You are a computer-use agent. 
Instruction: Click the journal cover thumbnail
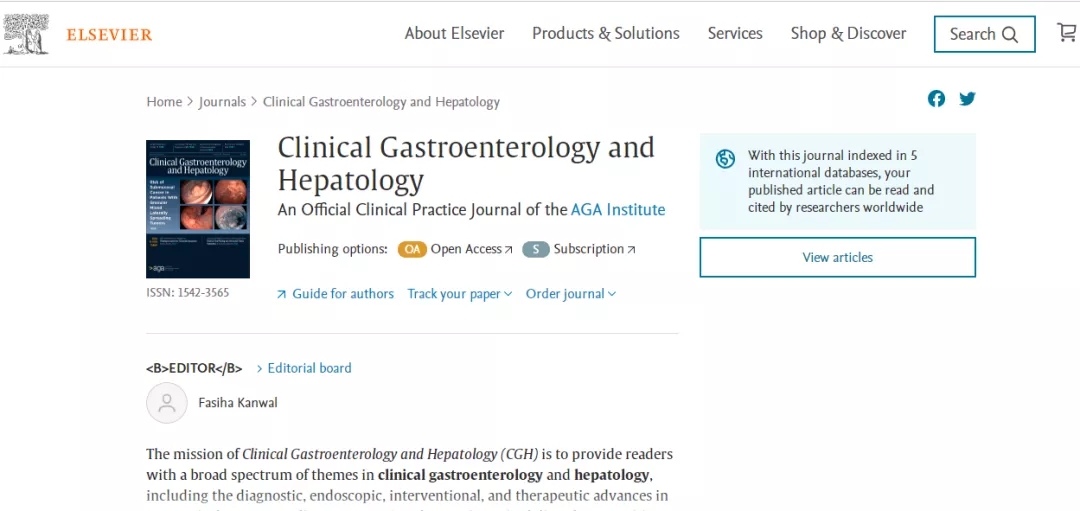tap(198, 209)
